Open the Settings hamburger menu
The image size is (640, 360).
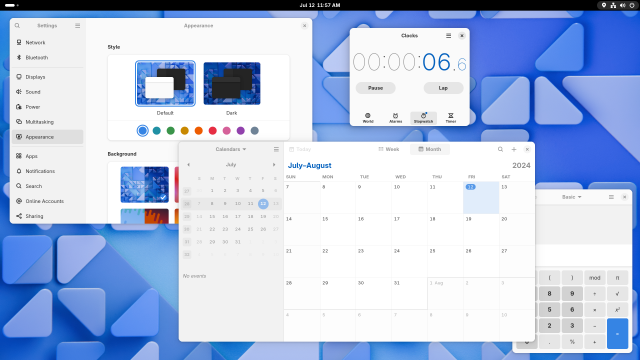point(78,26)
